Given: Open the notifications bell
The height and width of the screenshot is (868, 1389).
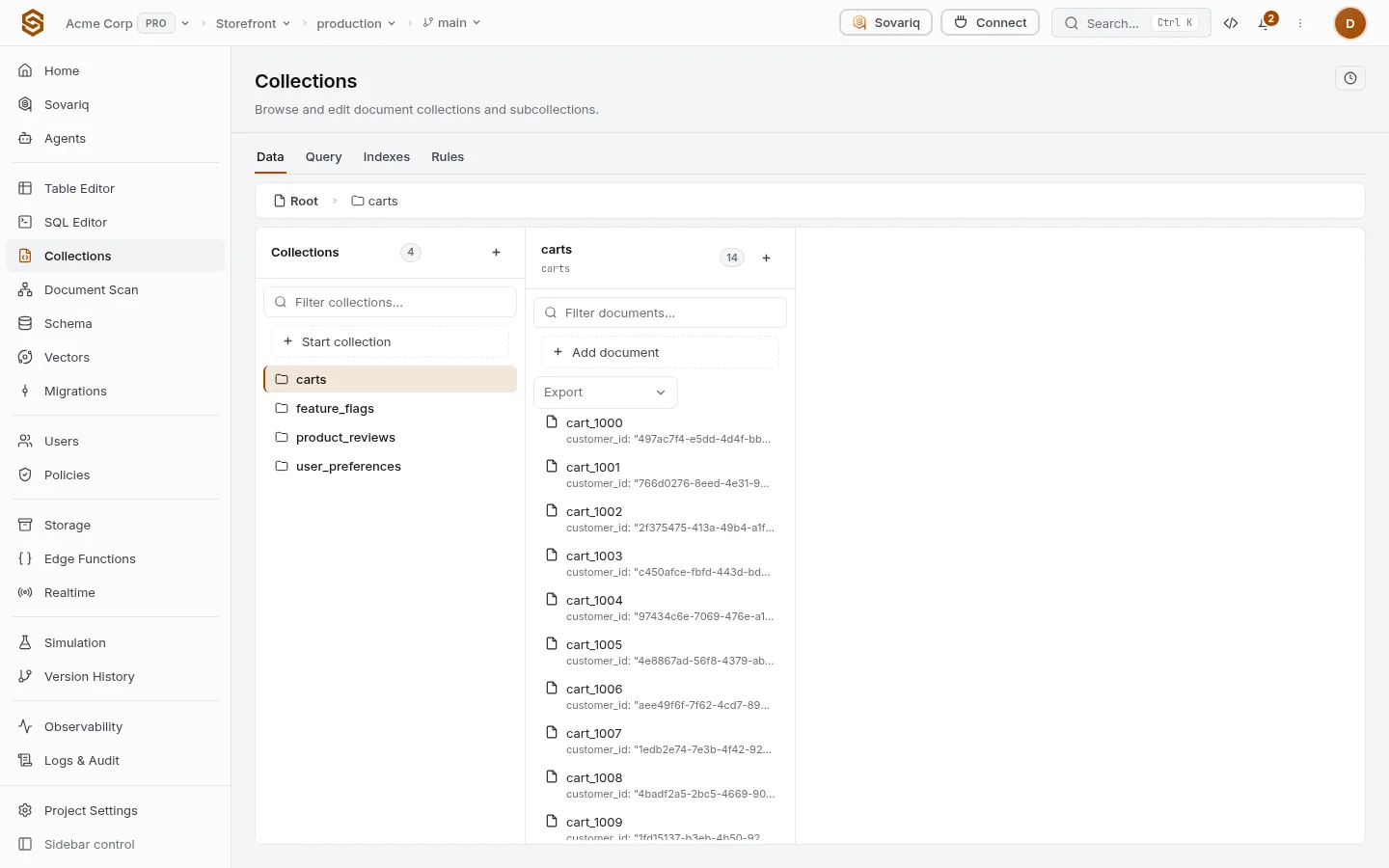Looking at the screenshot, I should coord(1265,23).
